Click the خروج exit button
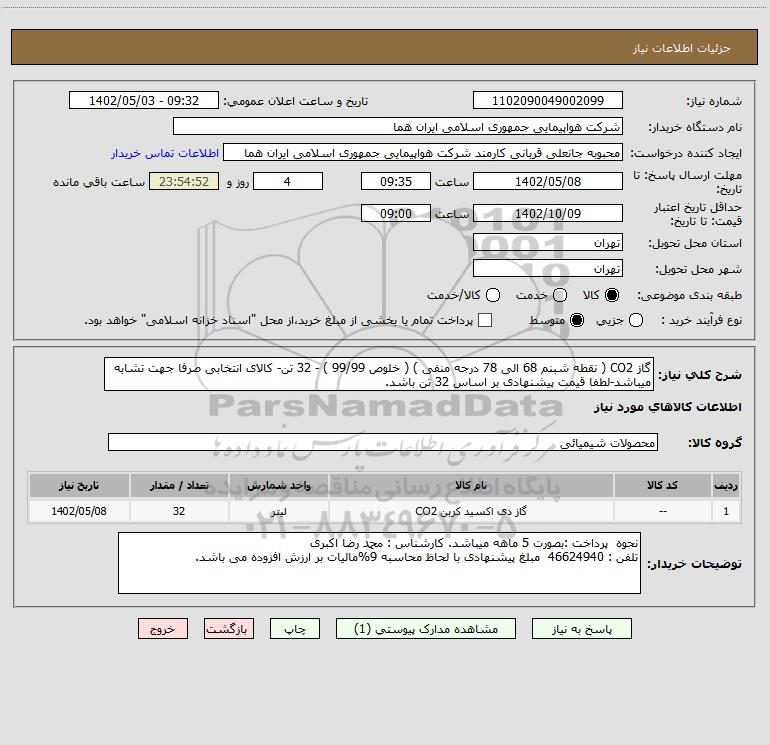The width and height of the screenshot is (770, 745). (x=163, y=629)
